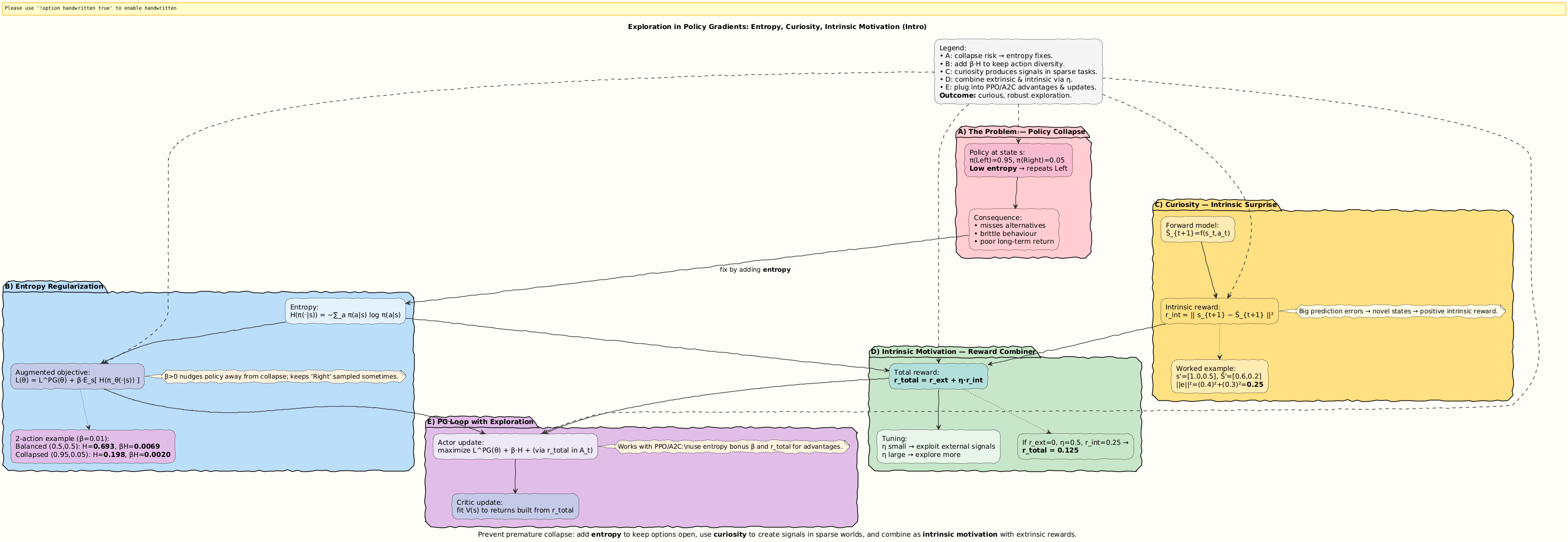This screenshot has width=1568, height=542.
Task: Click the Total reward node
Action: [938, 377]
